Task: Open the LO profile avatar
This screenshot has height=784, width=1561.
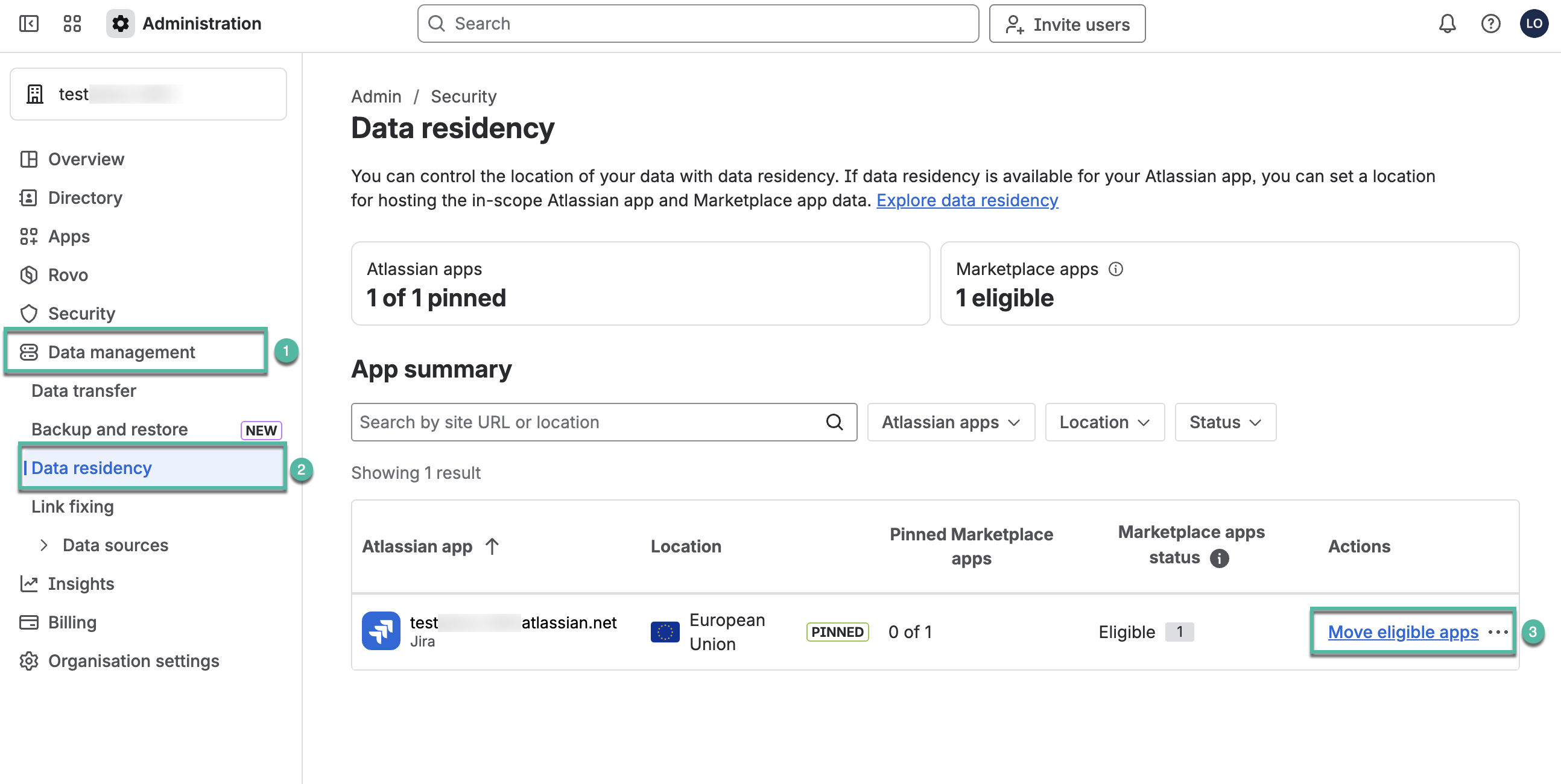Action: [x=1534, y=24]
